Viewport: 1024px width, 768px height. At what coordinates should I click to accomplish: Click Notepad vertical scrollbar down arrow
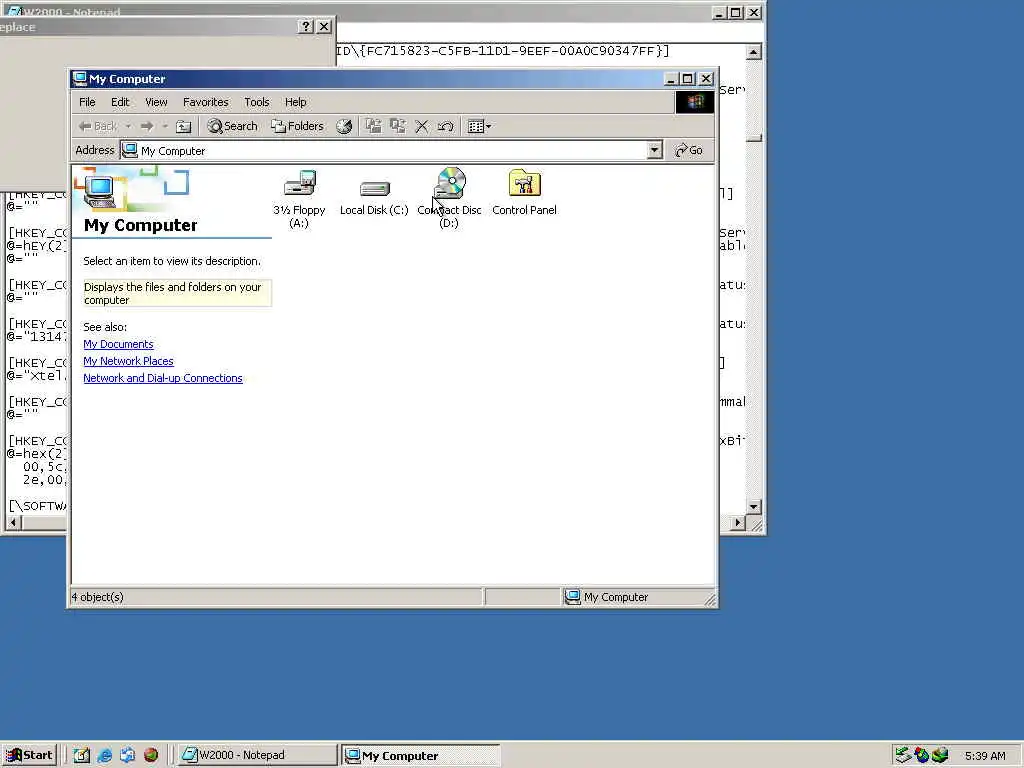tap(754, 507)
